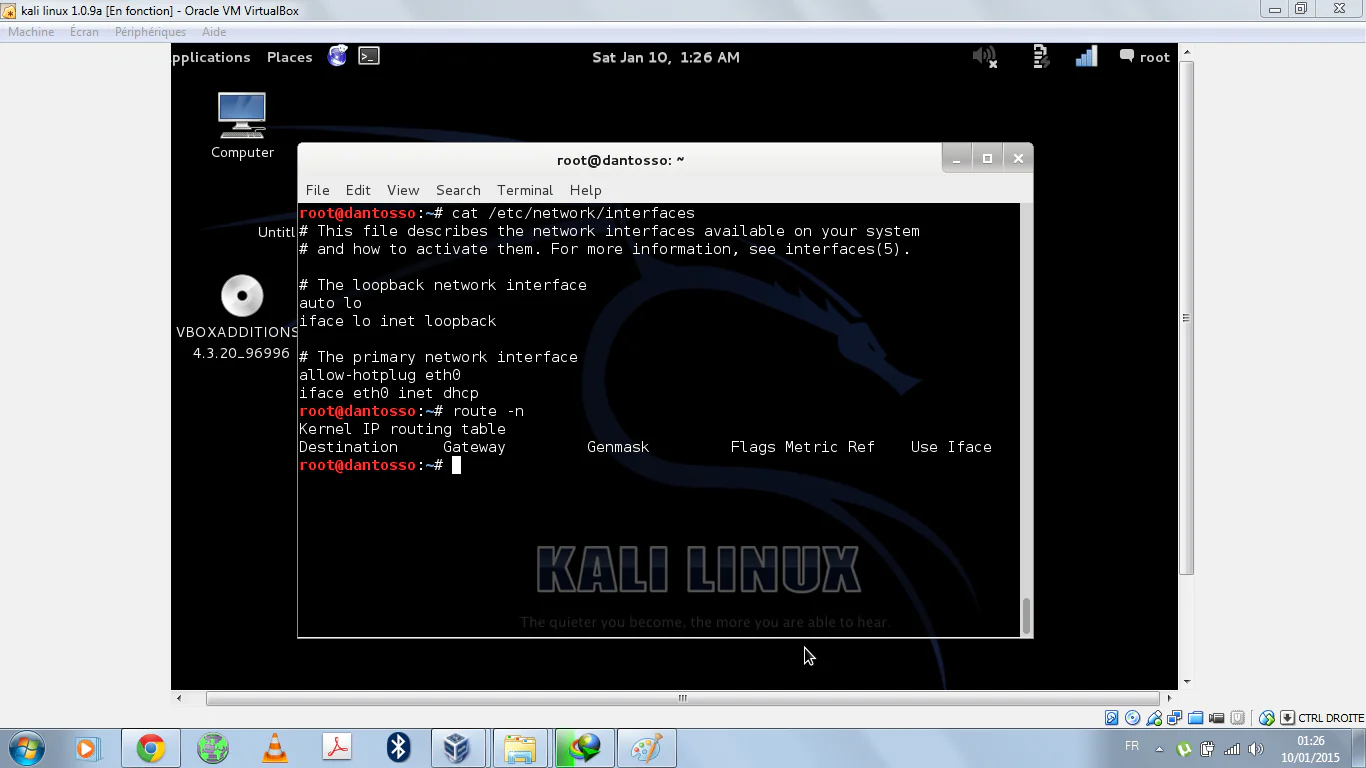Open the Iceweasel browser from the top panel
This screenshot has height=768, width=1366.
pyautogui.click(x=335, y=57)
